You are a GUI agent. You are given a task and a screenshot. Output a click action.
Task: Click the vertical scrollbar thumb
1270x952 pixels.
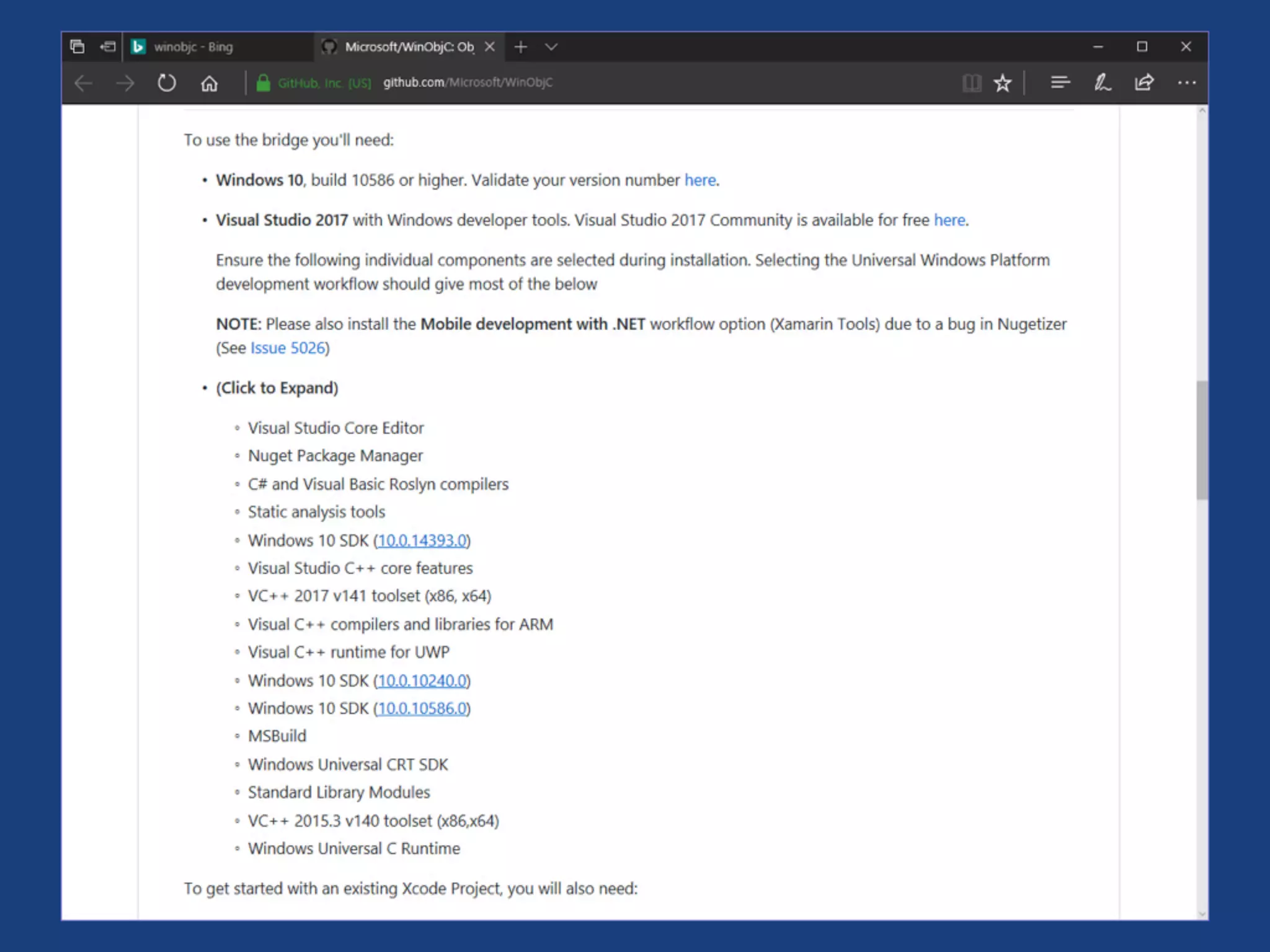coord(1202,440)
